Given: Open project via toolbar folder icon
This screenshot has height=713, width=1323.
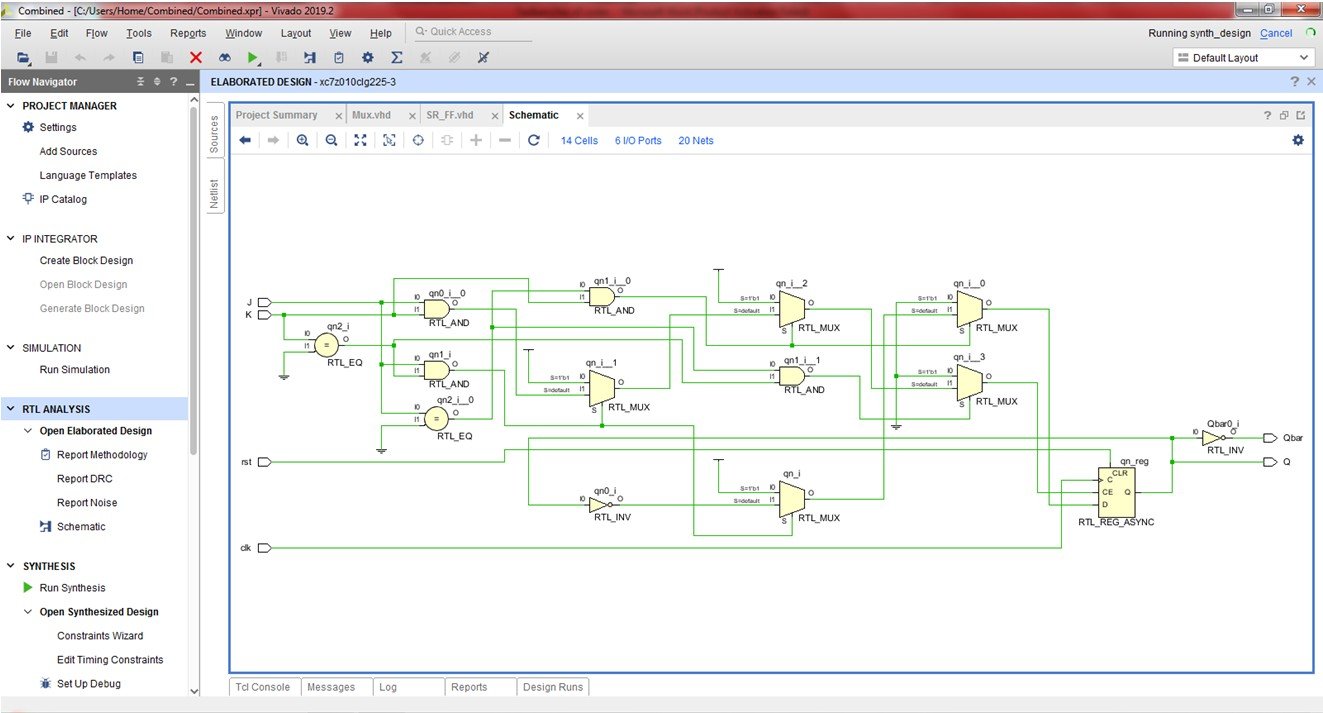Looking at the screenshot, I should pos(23,58).
